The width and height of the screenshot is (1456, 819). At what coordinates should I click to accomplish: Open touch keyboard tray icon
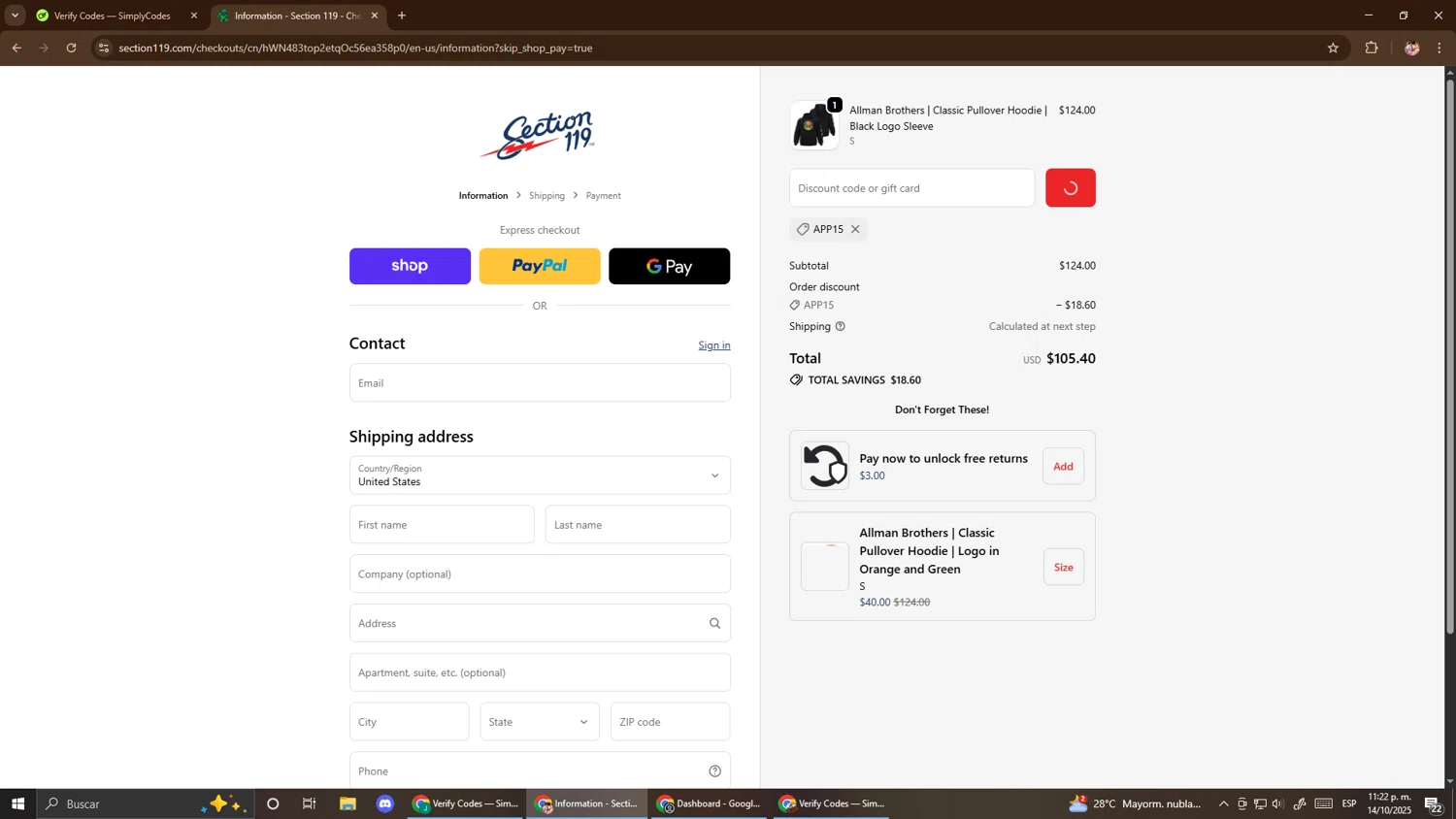point(1324,803)
